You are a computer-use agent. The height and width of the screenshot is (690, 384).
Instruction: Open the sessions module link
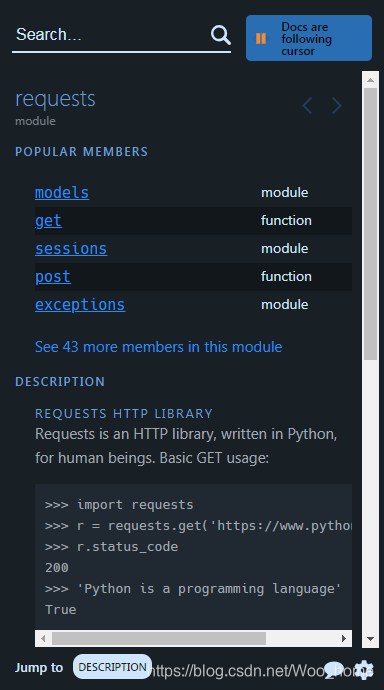coord(71,249)
